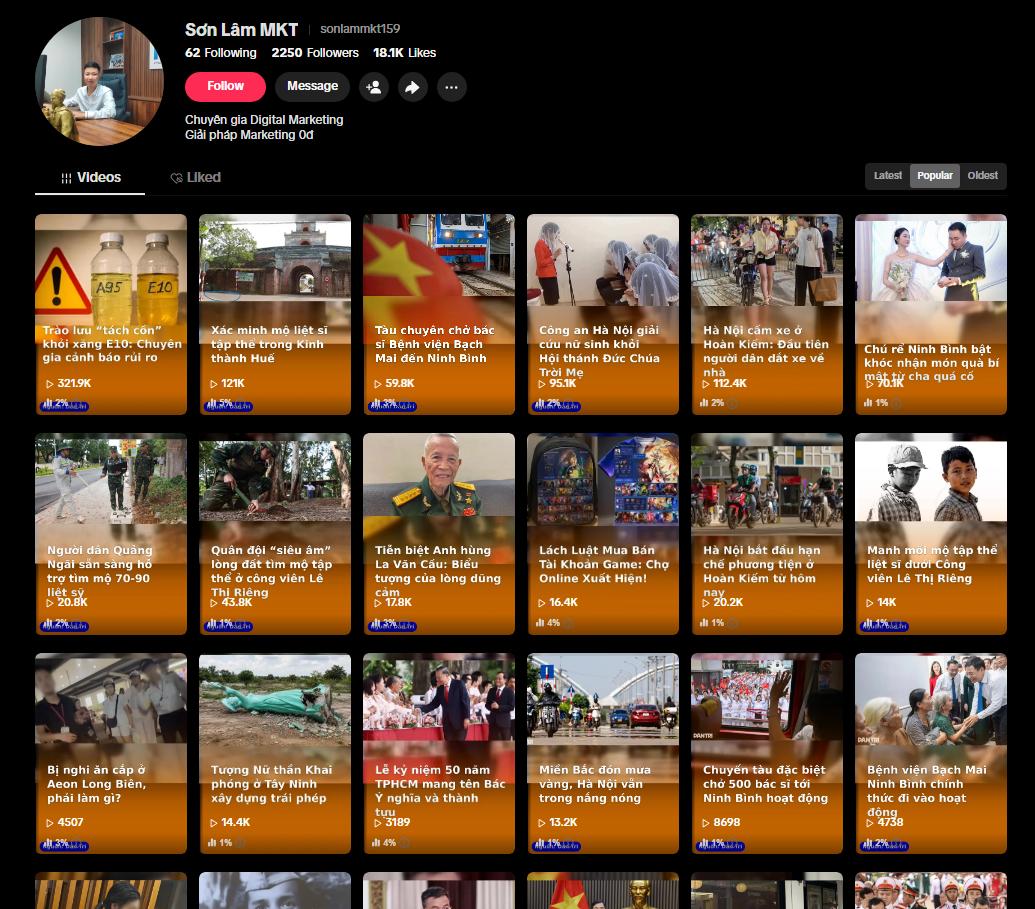The height and width of the screenshot is (909, 1035).
Task: Open the Kinh thành Huế video
Action: (x=275, y=314)
